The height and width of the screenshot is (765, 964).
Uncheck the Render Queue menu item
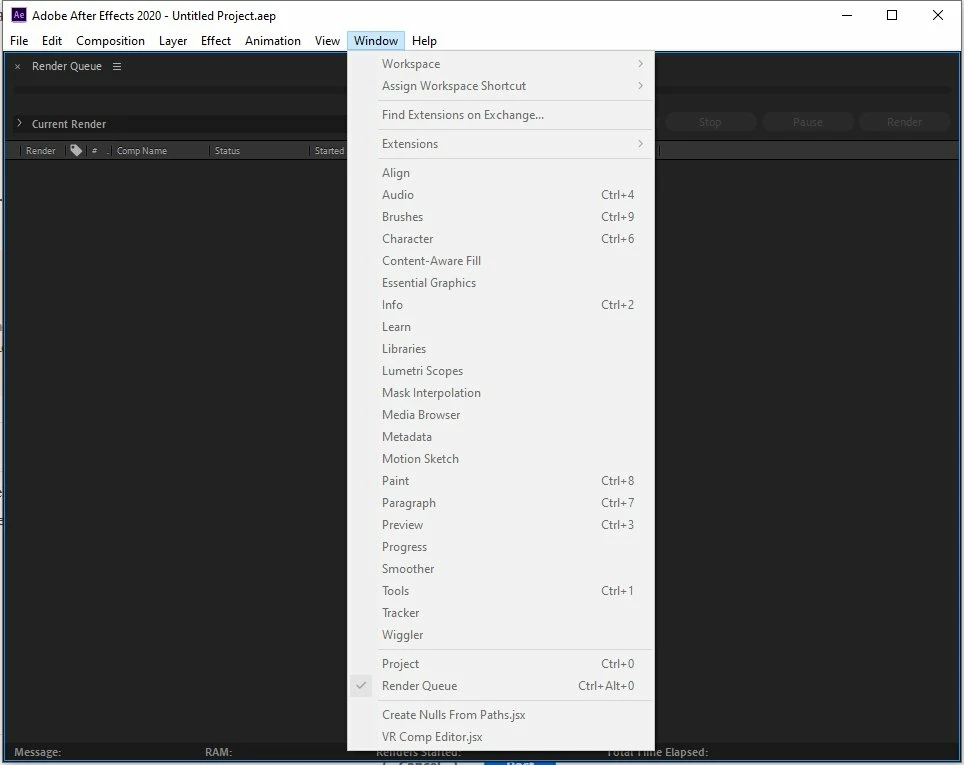pyautogui.click(x=502, y=686)
